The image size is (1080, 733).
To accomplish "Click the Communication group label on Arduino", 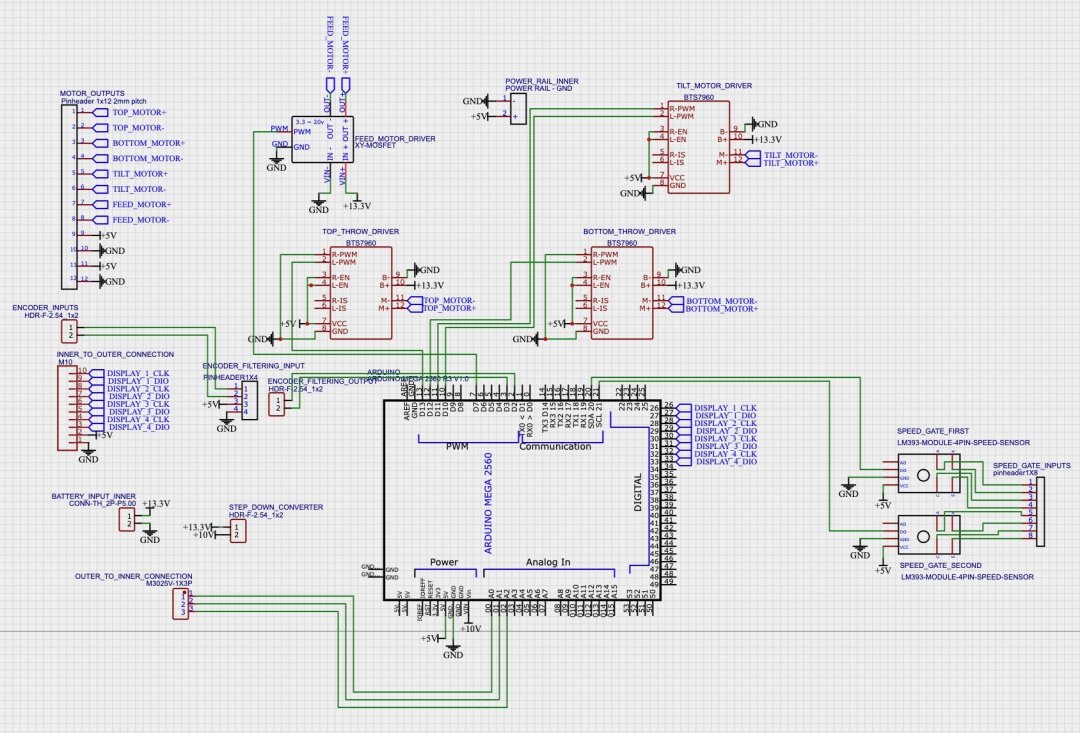I will (555, 446).
